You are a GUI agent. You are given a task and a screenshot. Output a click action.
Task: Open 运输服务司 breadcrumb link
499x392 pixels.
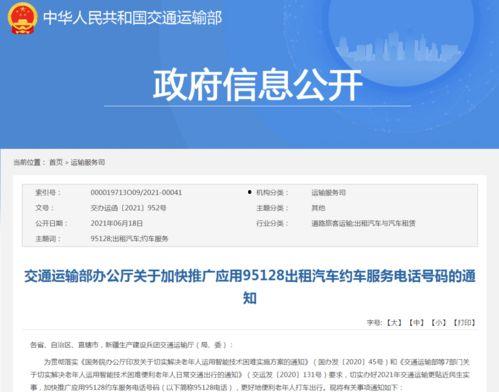tap(88, 162)
